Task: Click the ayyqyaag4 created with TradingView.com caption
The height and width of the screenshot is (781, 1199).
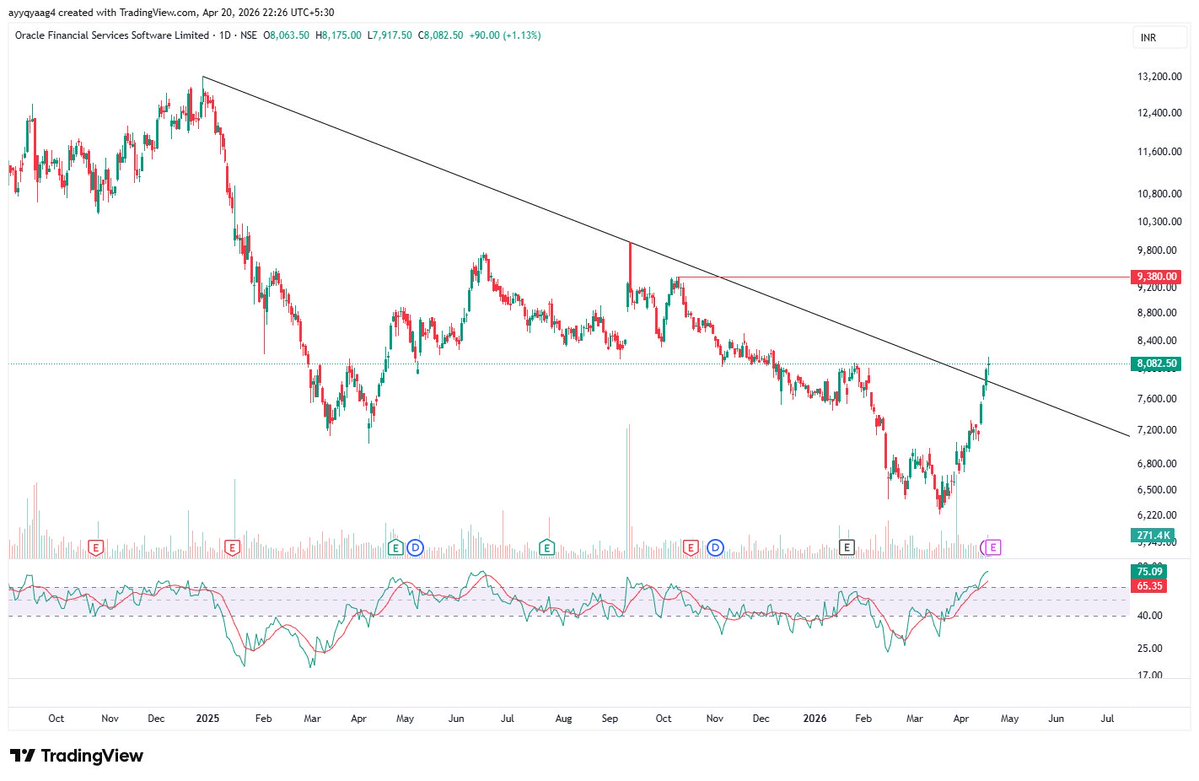Action: coord(171,12)
